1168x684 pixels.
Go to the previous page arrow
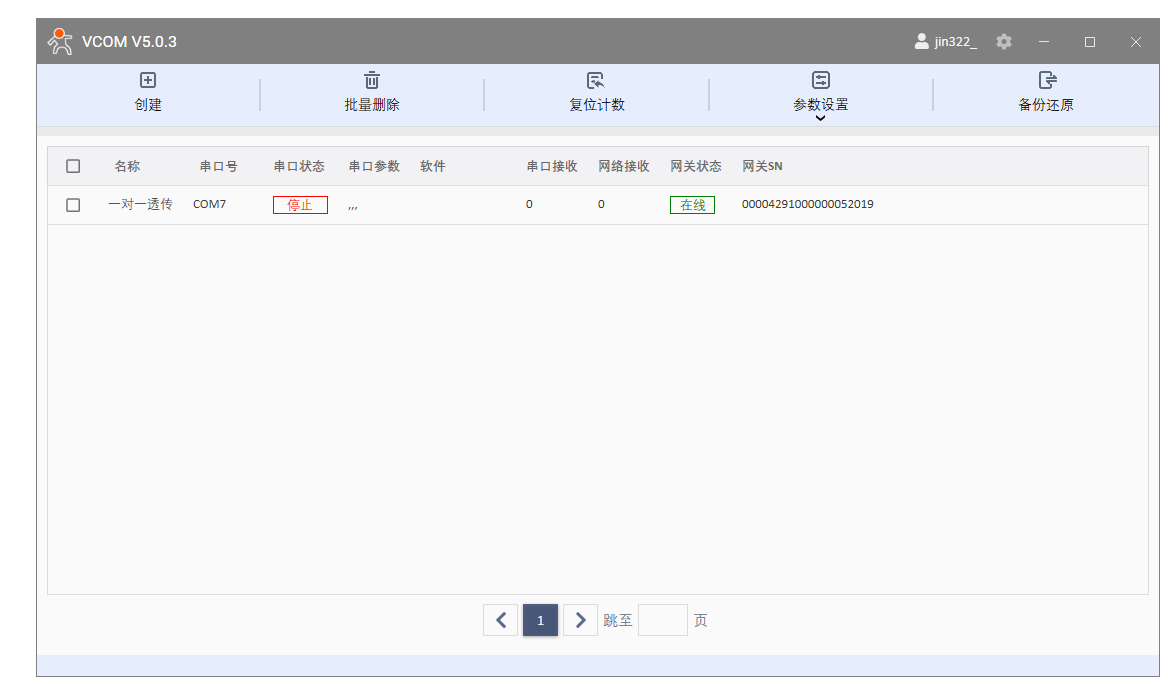[x=500, y=620]
